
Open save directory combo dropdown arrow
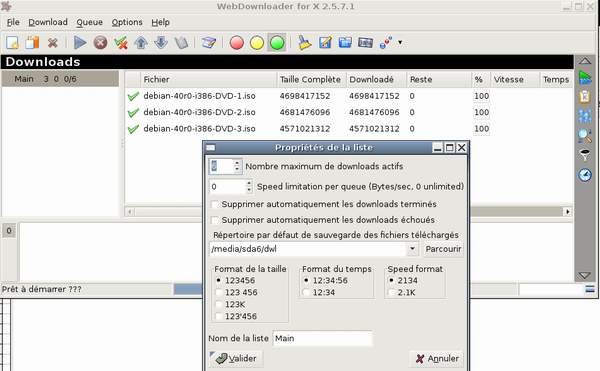coord(412,249)
